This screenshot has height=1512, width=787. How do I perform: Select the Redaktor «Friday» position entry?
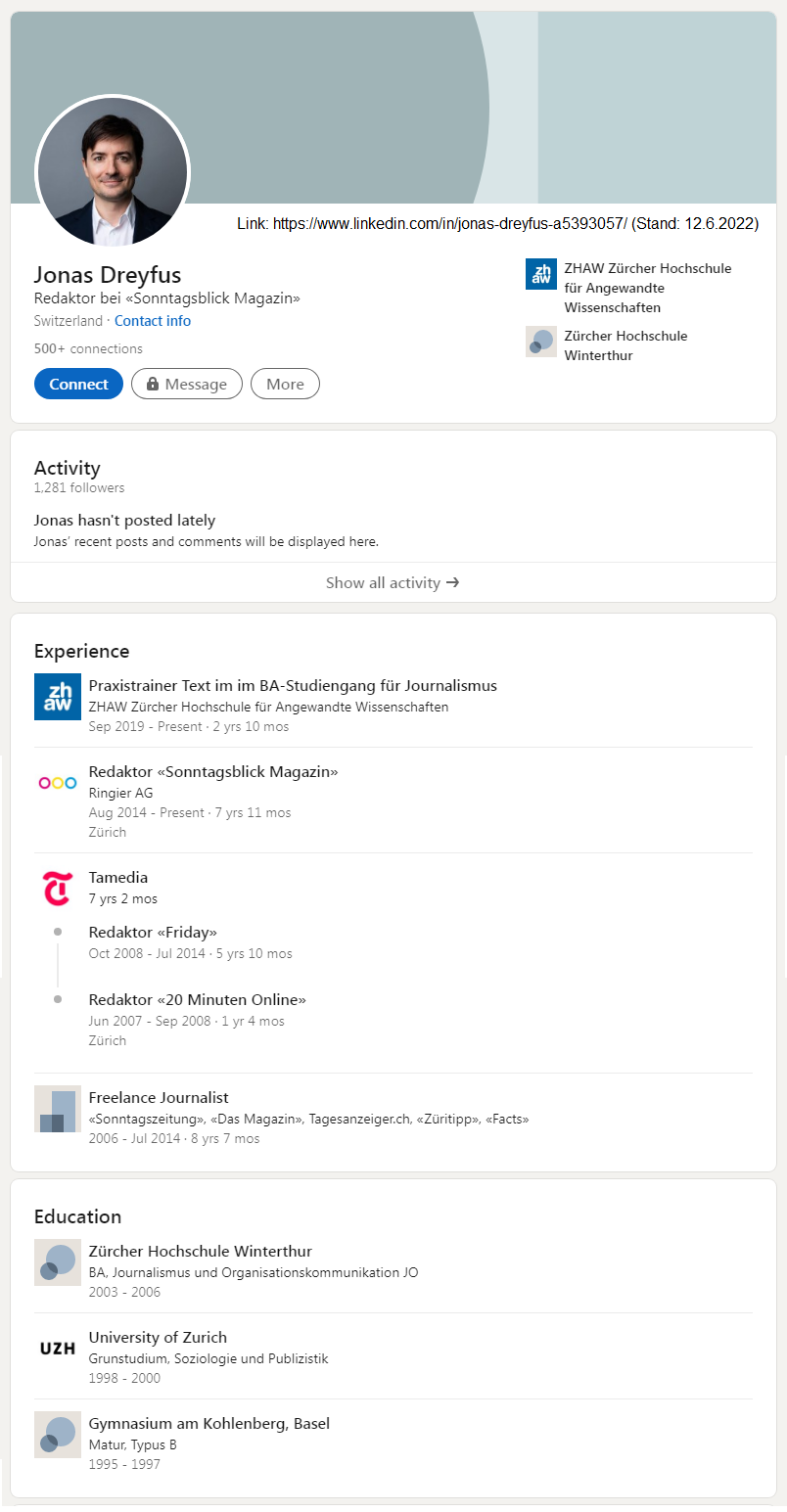tap(153, 933)
